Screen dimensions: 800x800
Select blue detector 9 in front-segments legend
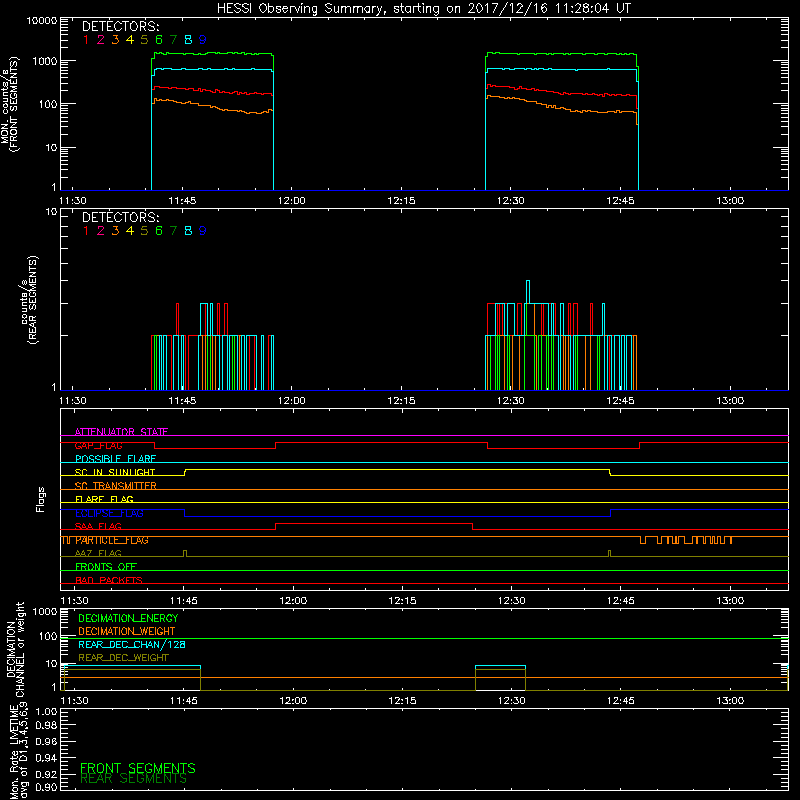[203, 40]
